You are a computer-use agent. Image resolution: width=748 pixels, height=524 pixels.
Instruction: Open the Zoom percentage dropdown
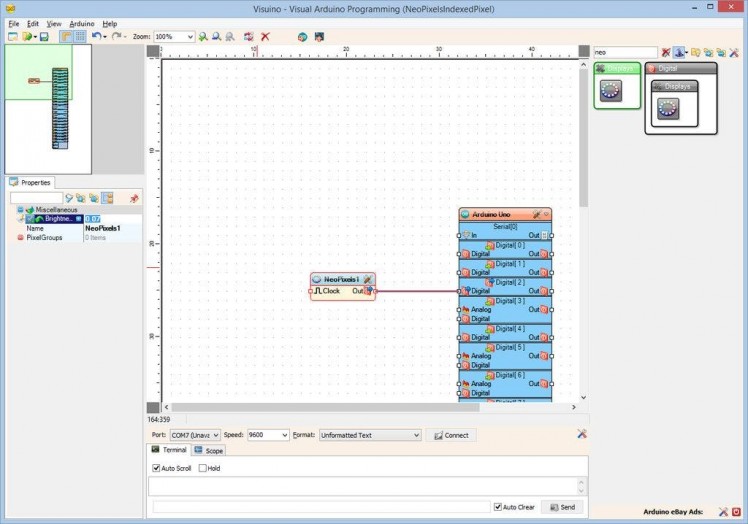(x=189, y=37)
